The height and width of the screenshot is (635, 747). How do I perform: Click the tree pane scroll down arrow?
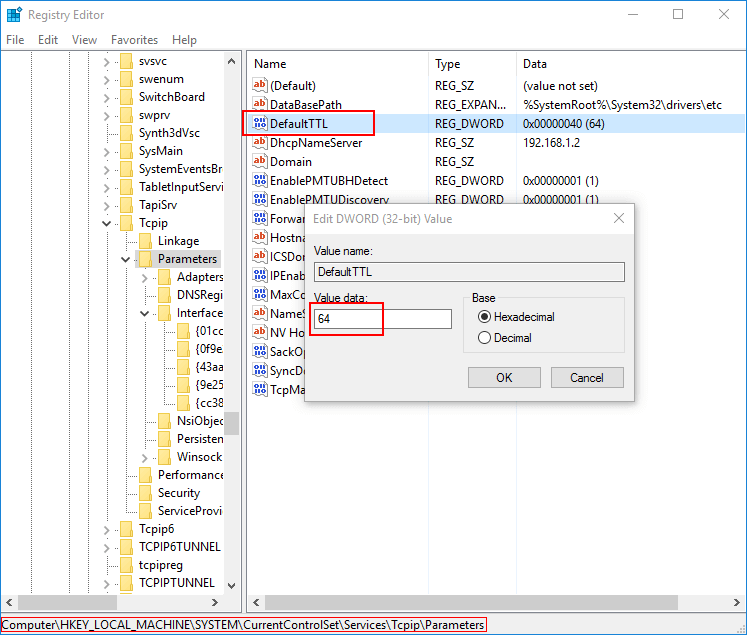pyautogui.click(x=232, y=585)
